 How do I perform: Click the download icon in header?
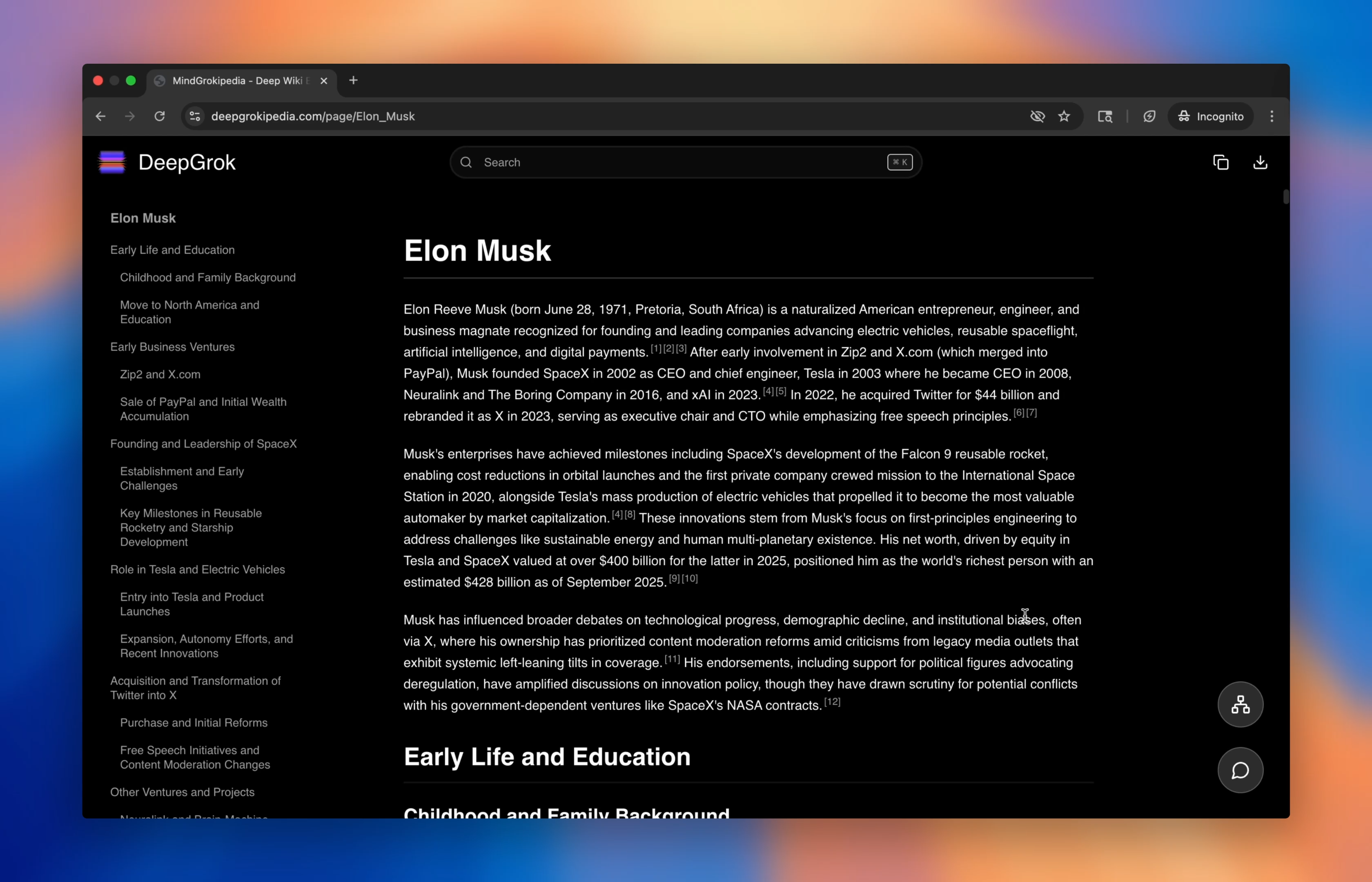pos(1260,163)
